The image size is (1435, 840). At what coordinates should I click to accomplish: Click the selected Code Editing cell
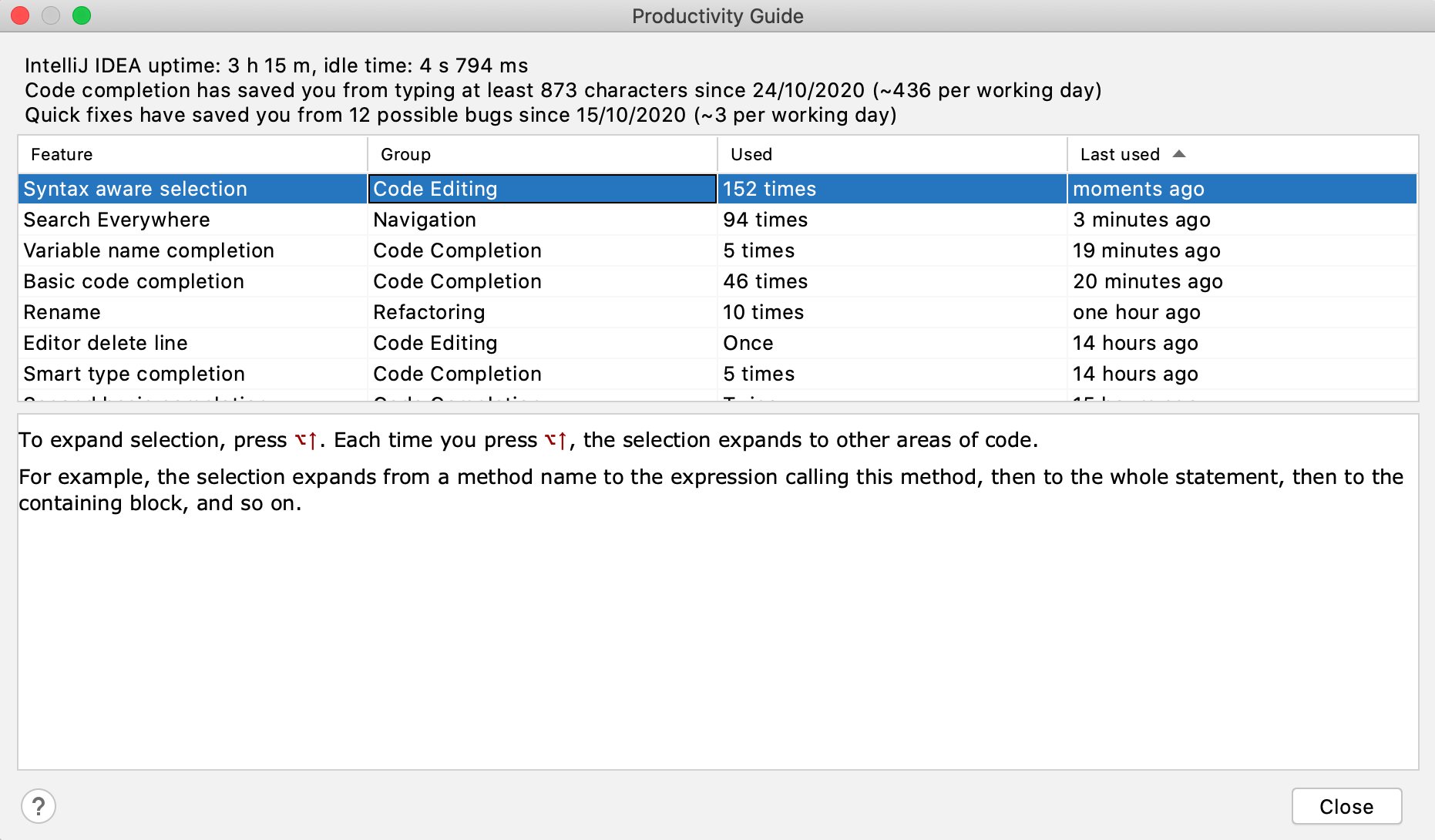(543, 189)
